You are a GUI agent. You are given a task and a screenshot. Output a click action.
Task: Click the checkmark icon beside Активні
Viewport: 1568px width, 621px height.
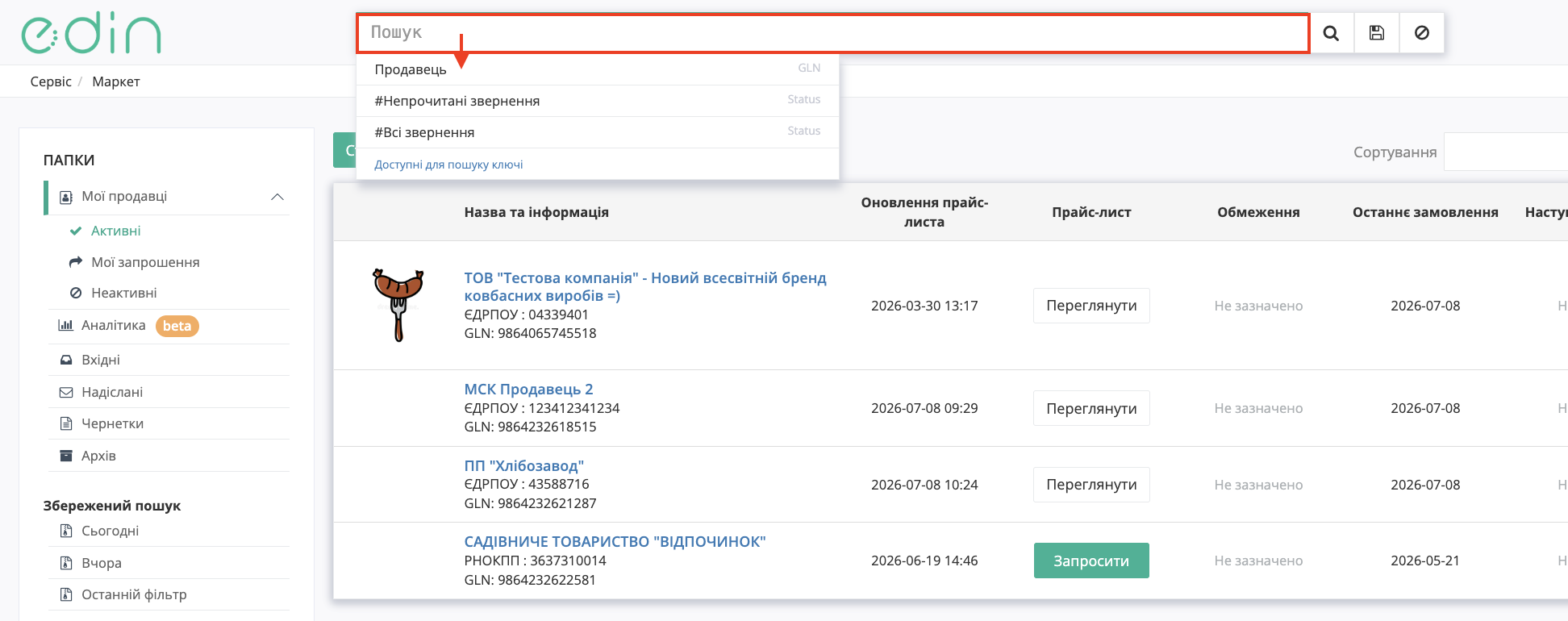(x=76, y=231)
